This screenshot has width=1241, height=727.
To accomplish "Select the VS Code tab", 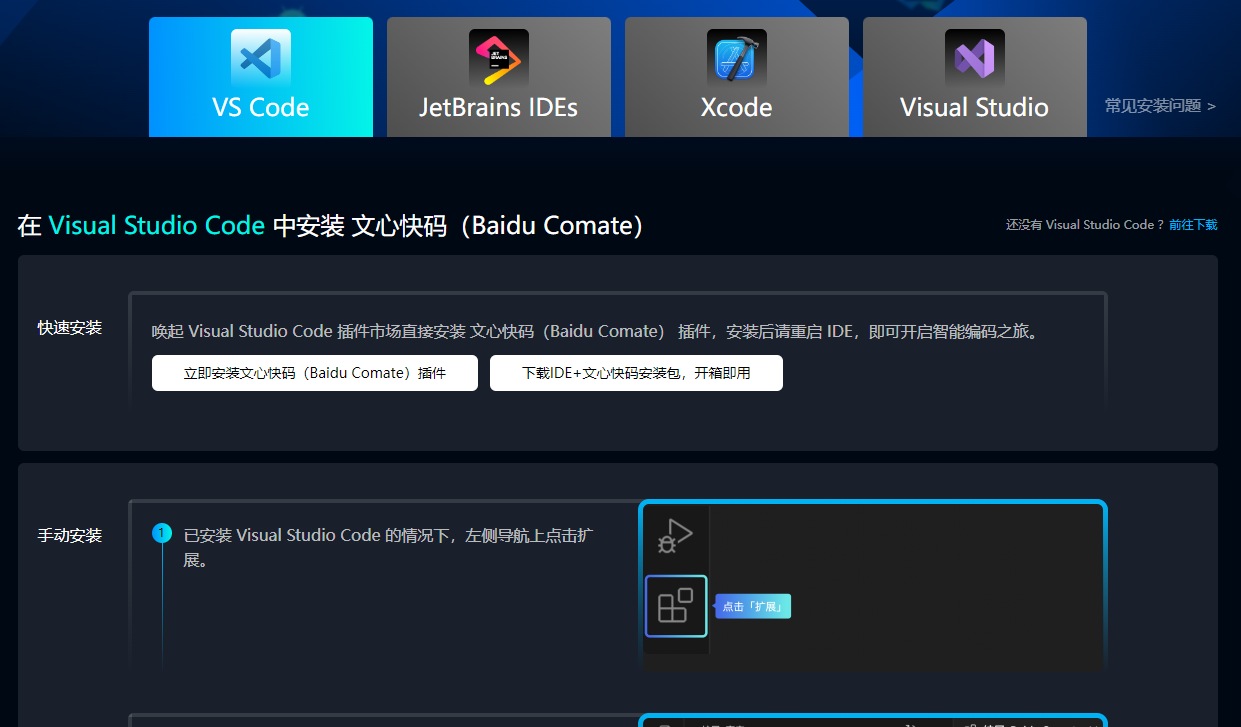I will (x=261, y=77).
